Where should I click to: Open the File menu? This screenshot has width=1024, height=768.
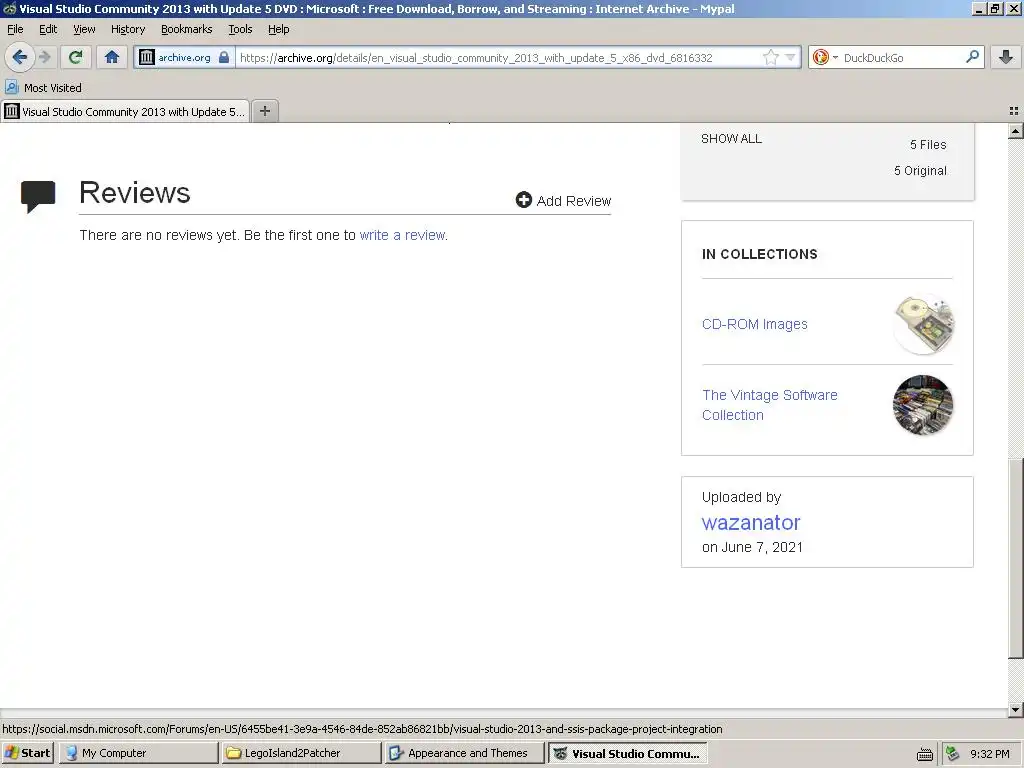click(15, 29)
